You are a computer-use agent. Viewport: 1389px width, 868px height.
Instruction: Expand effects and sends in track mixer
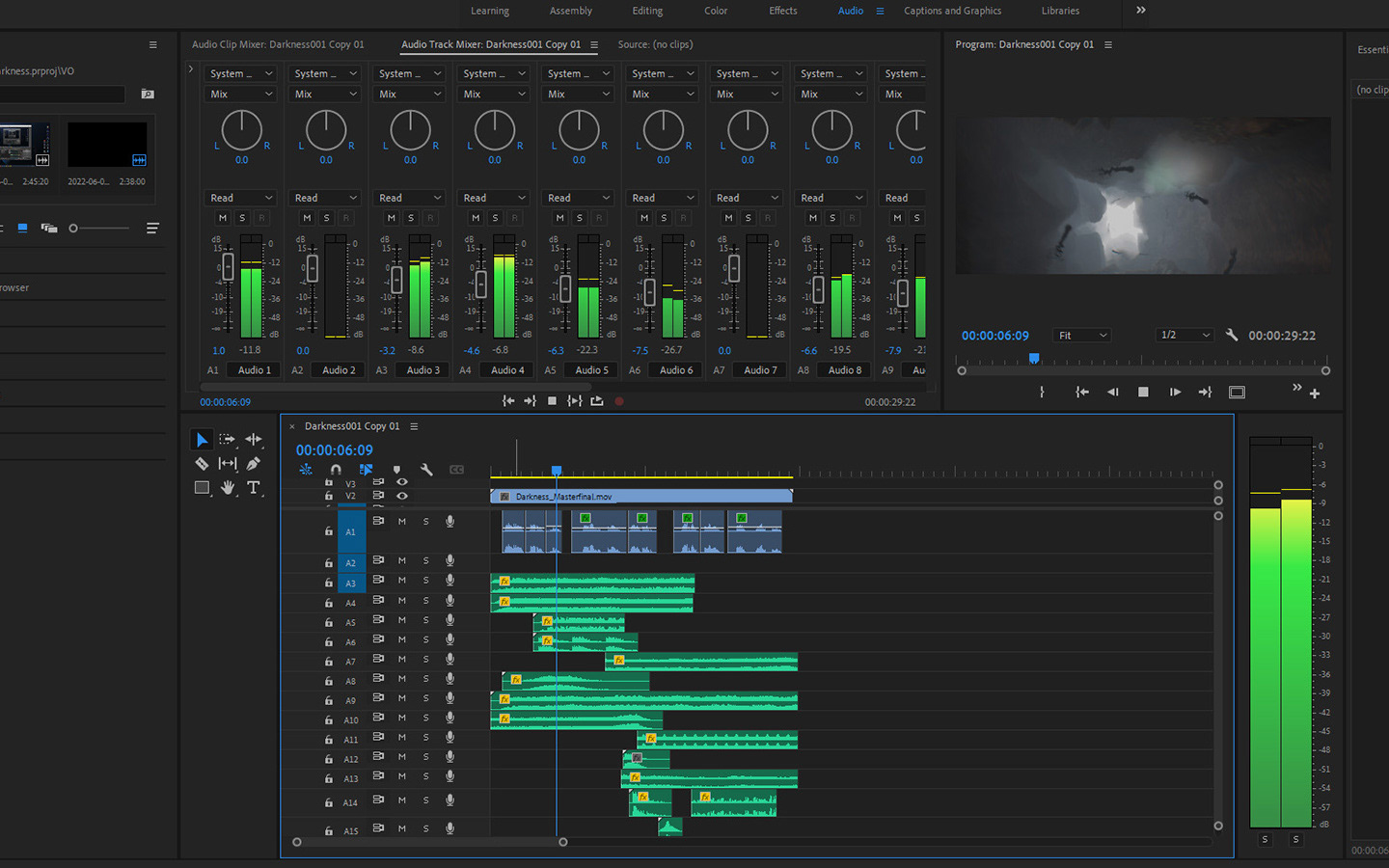(191, 69)
